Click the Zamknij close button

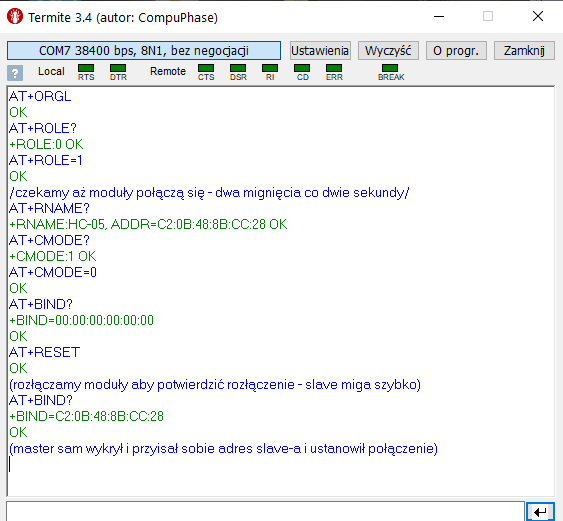(x=524, y=51)
